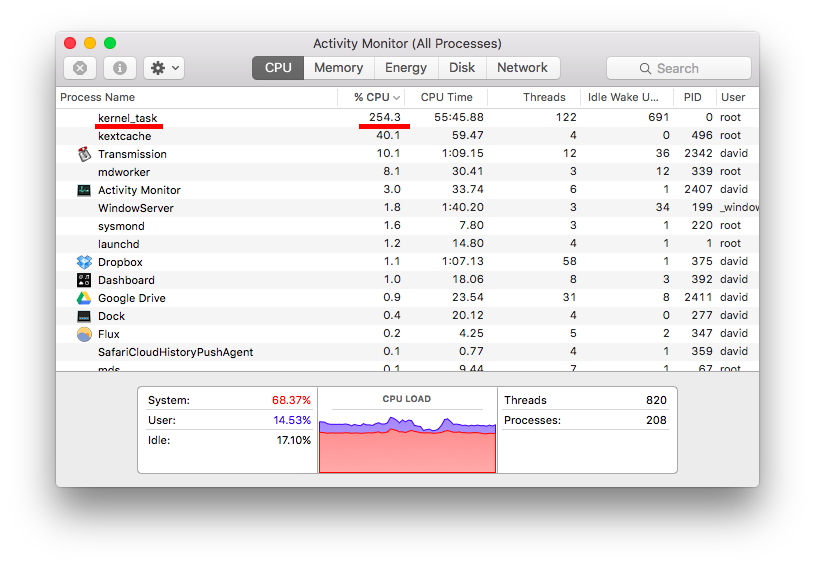Sort by CPU Time column
This screenshot has width=815, height=567.
point(446,97)
